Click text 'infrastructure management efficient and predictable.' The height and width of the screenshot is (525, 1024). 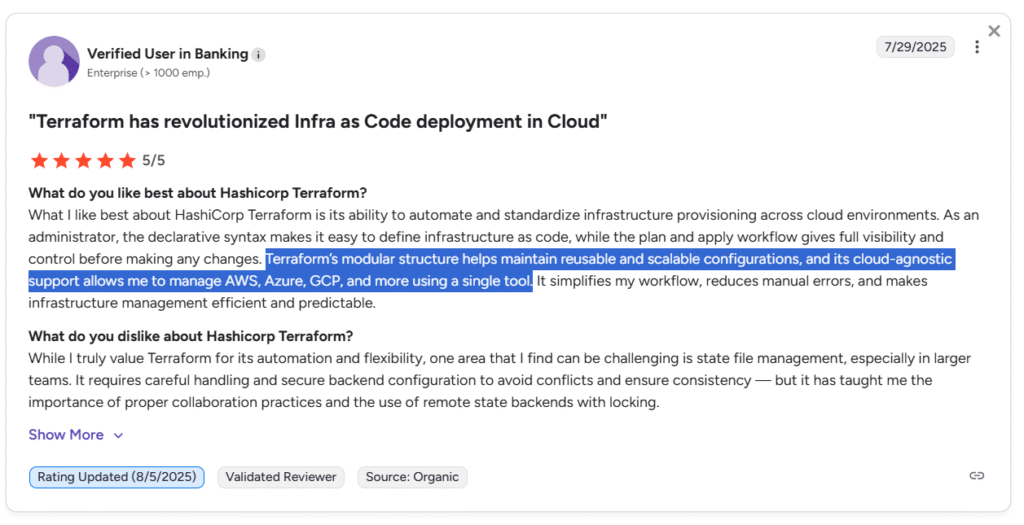202,303
